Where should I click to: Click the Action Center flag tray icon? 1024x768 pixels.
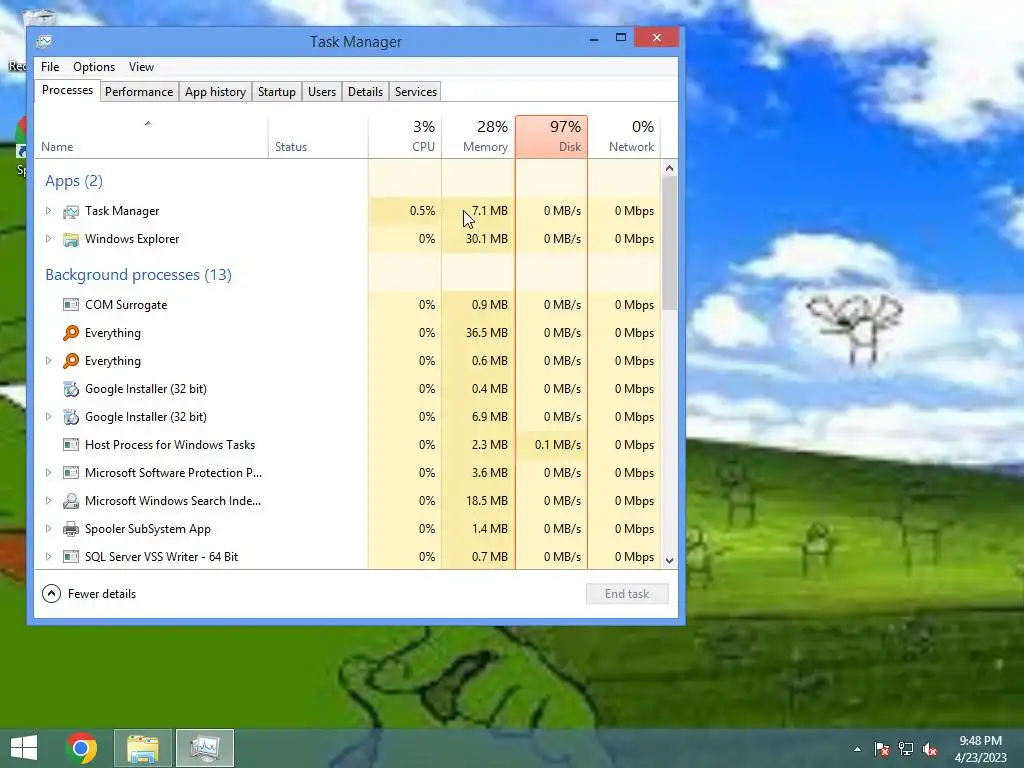(882, 749)
